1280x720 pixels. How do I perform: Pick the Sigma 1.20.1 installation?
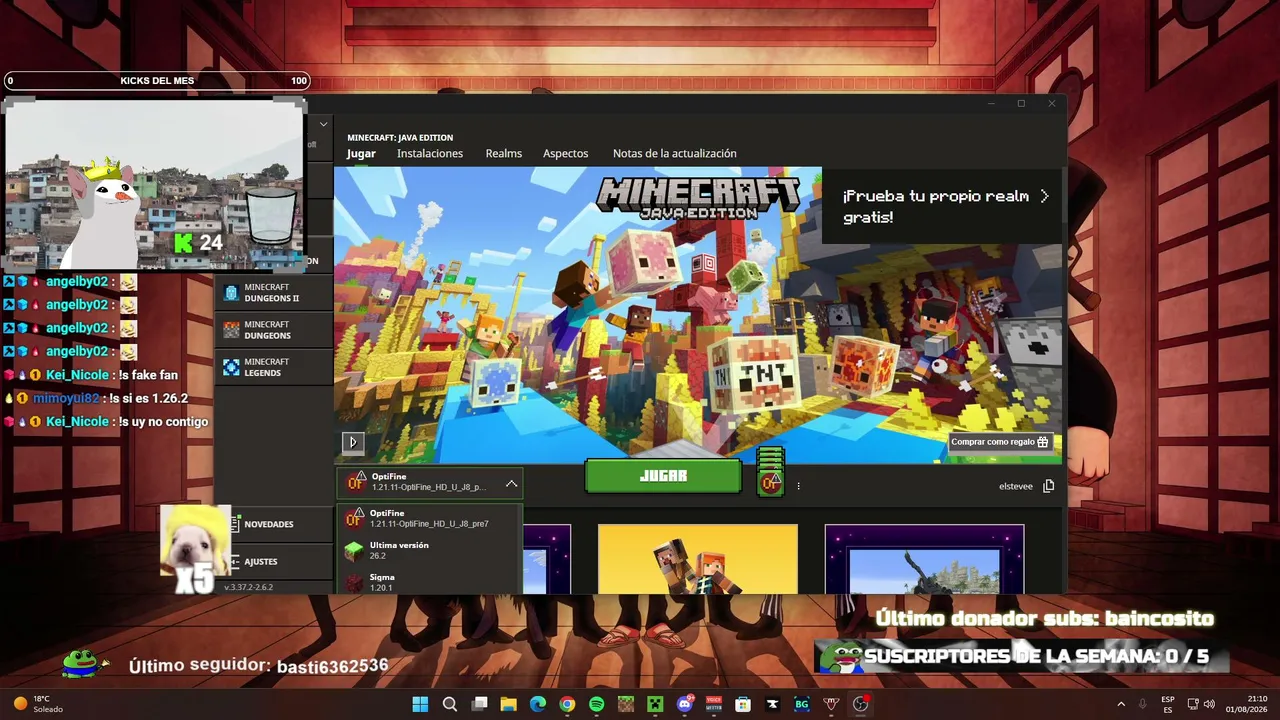(x=429, y=581)
